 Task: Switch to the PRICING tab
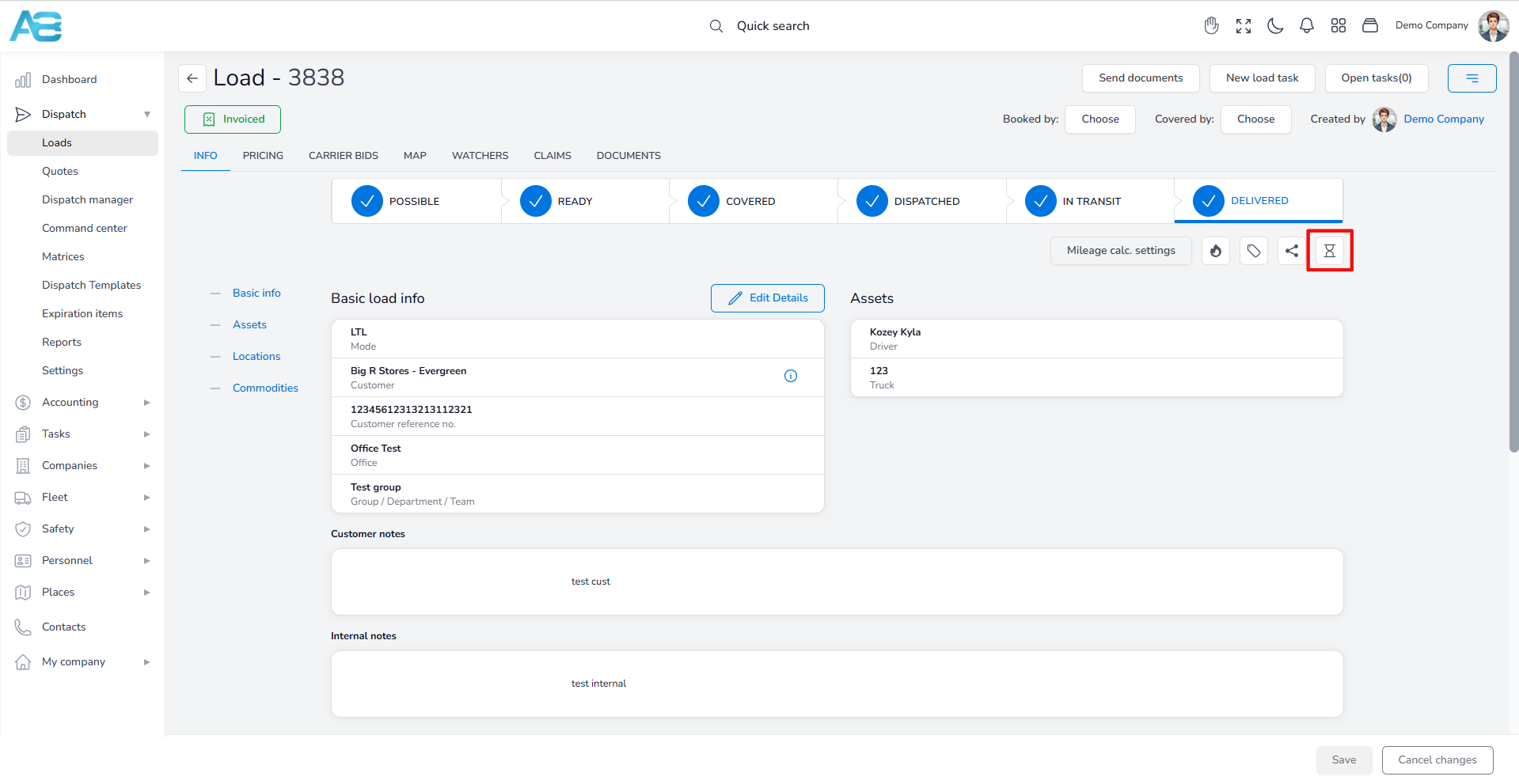click(263, 156)
